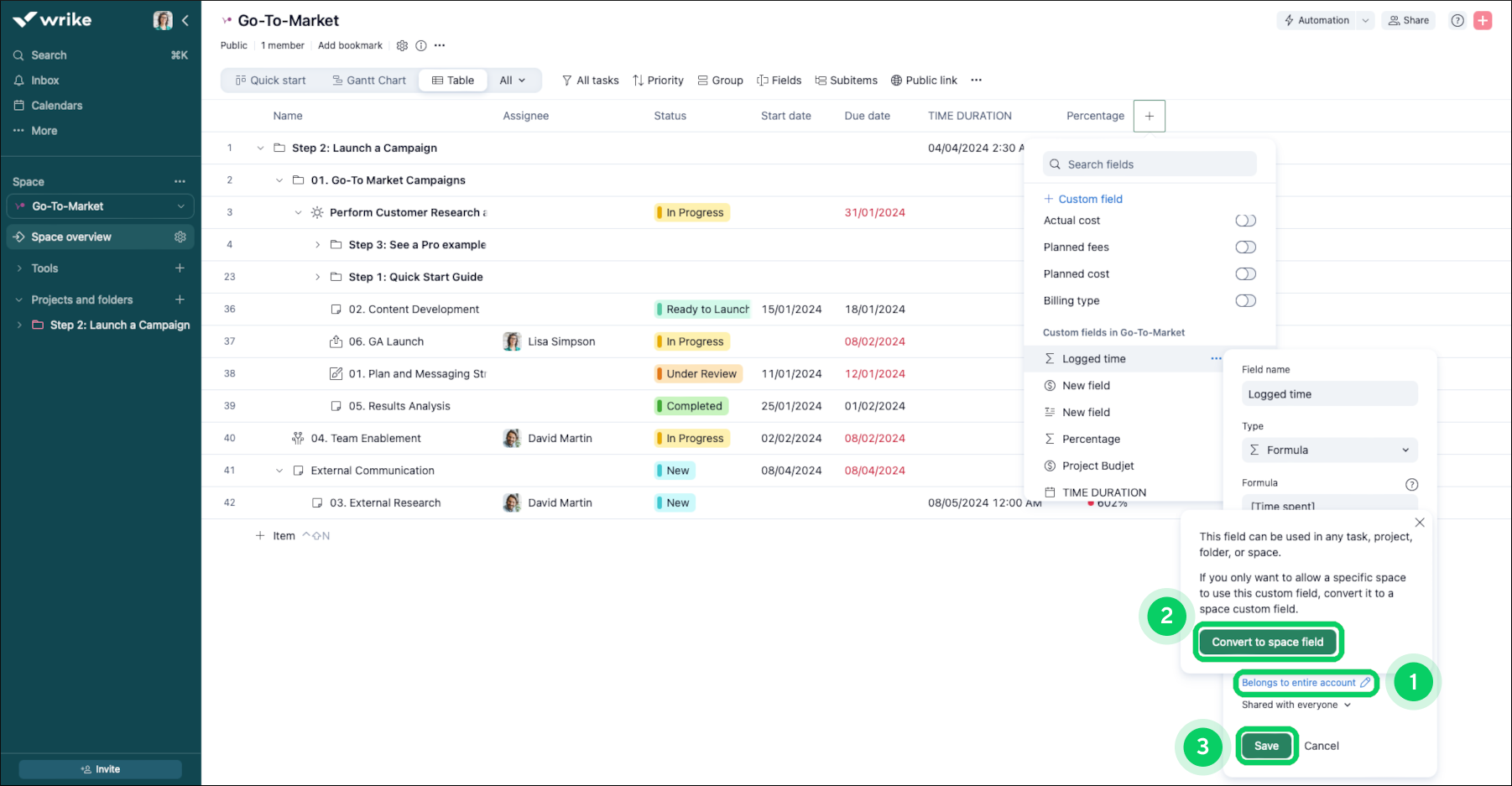This screenshot has height=786, width=1512.
Task: Collapse the sidebar with the arrow icon
Action: (x=185, y=20)
